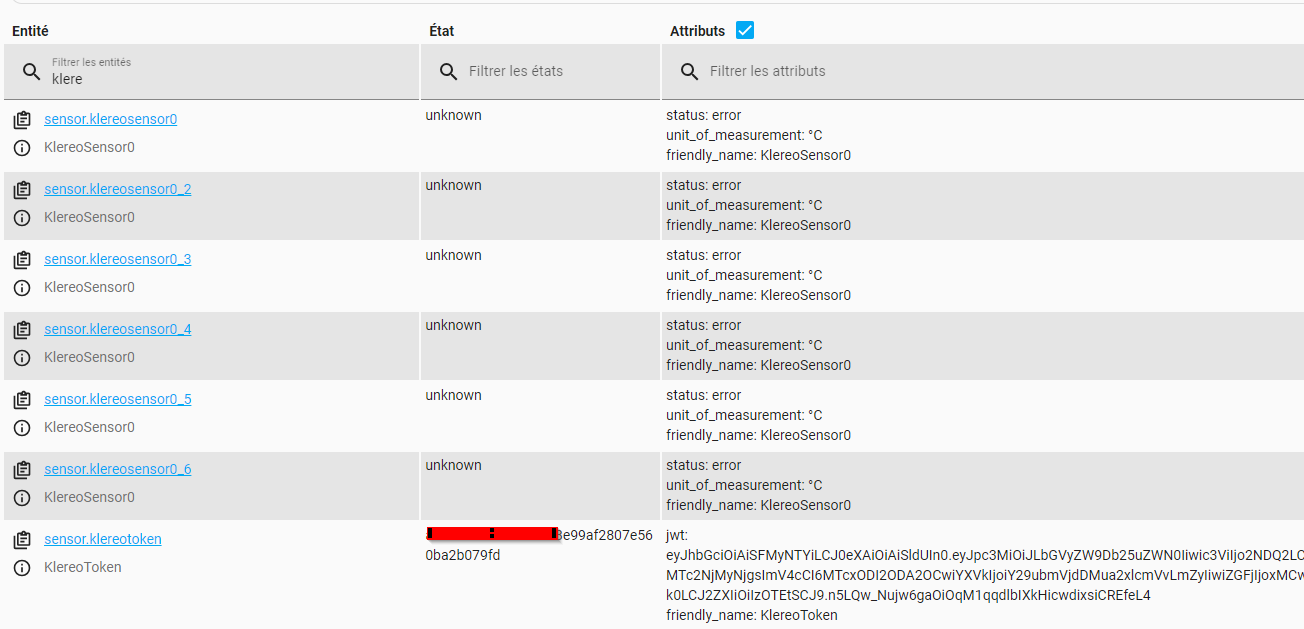Select sensor.klereosensor0_6 entity link
Screen dimensions: 1304x629
pos(117,469)
